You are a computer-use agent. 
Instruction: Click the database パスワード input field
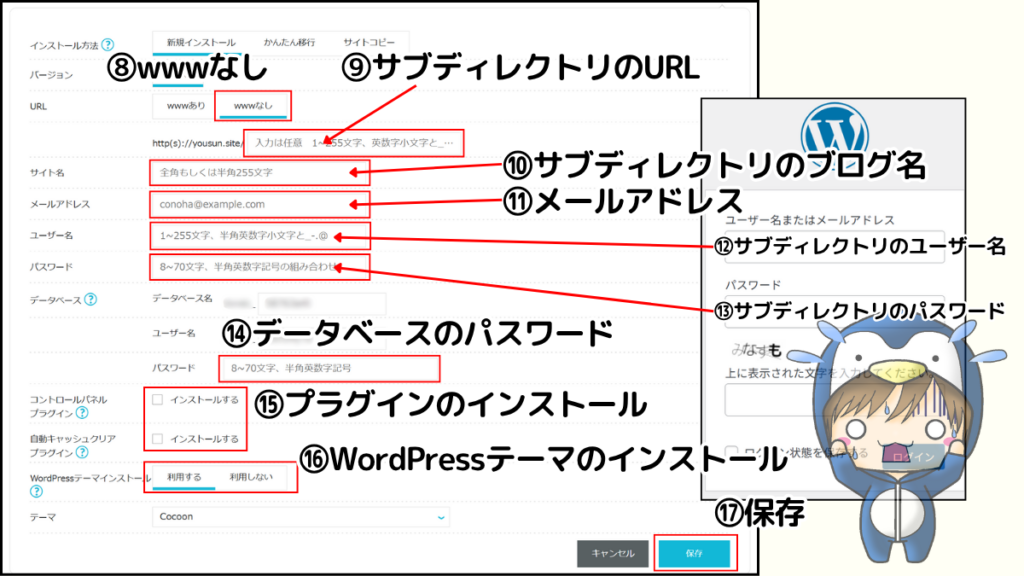tap(329, 369)
